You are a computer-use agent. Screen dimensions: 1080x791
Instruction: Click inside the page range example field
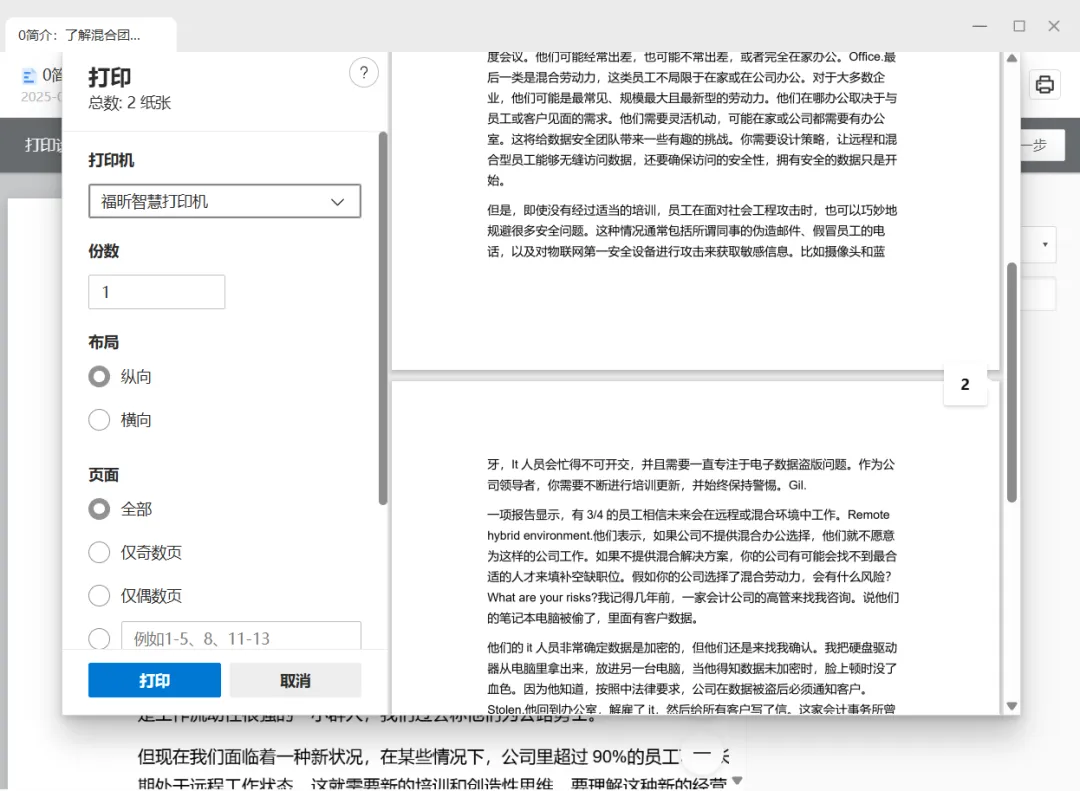pos(240,638)
